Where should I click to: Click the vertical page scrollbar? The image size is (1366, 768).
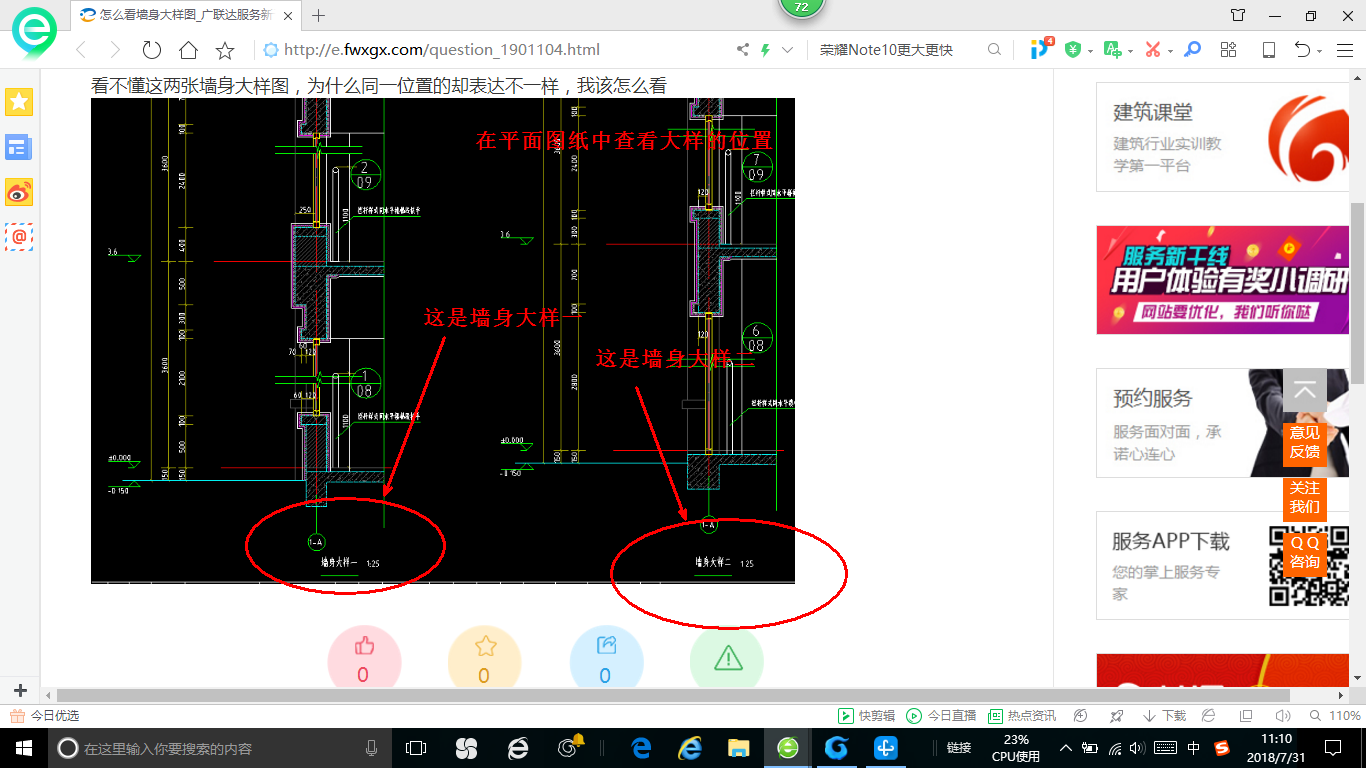point(1358,292)
